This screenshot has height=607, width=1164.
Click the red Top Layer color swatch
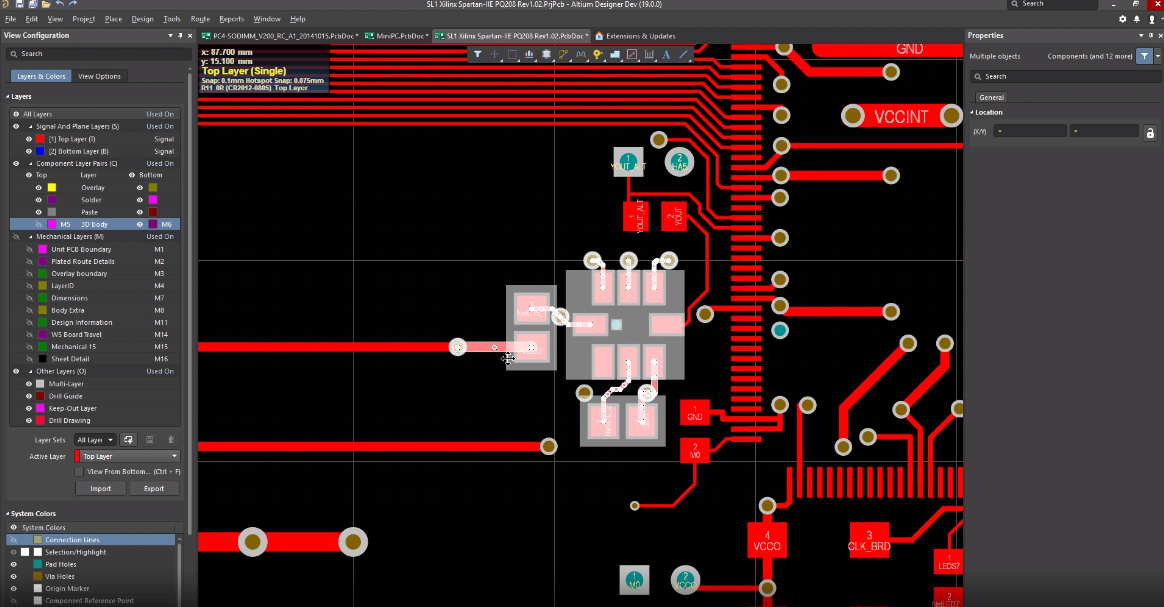tap(41, 139)
